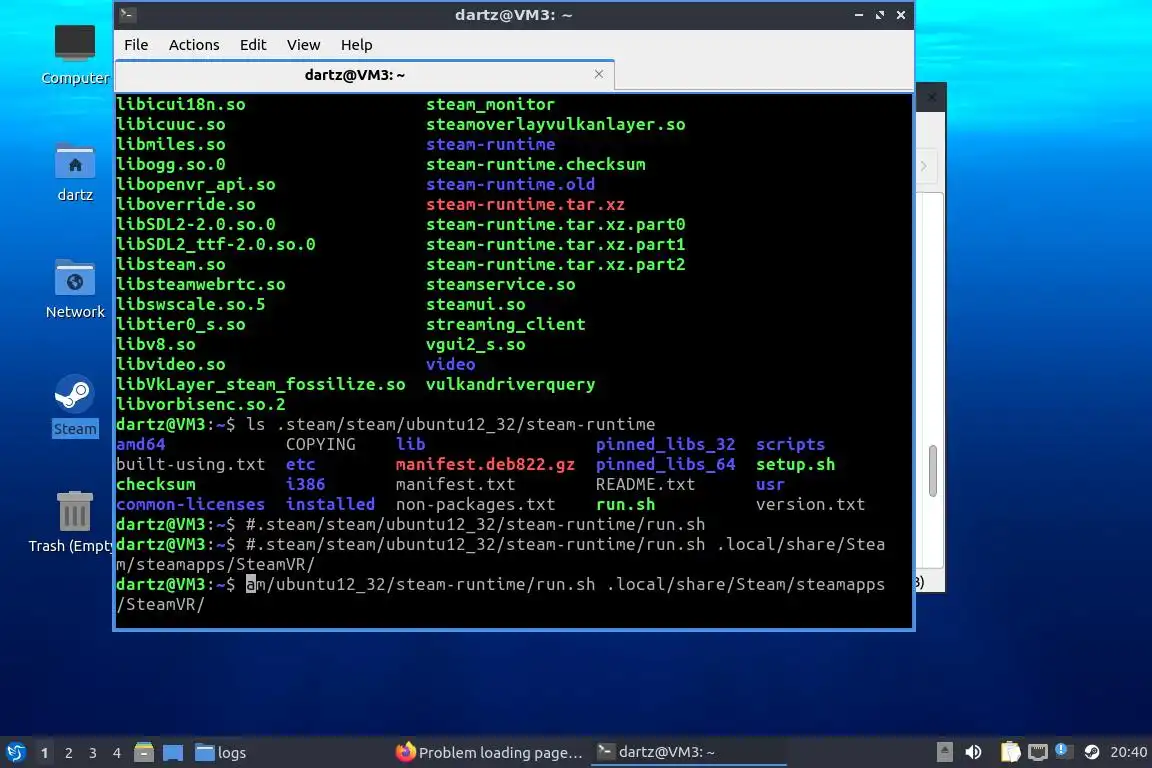Click the steam-runtime.tar.xz.part1 entry
Image resolution: width=1152 pixels, height=768 pixels.
(x=555, y=244)
